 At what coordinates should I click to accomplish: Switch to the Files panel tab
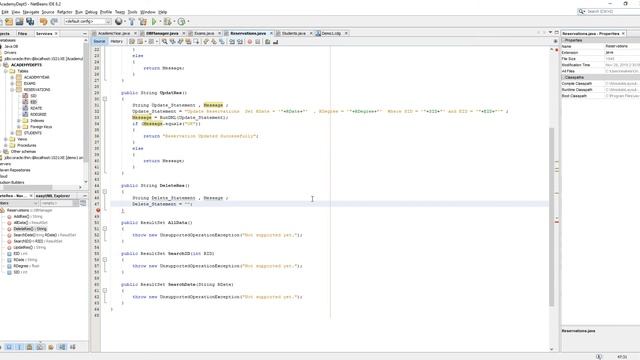22,33
